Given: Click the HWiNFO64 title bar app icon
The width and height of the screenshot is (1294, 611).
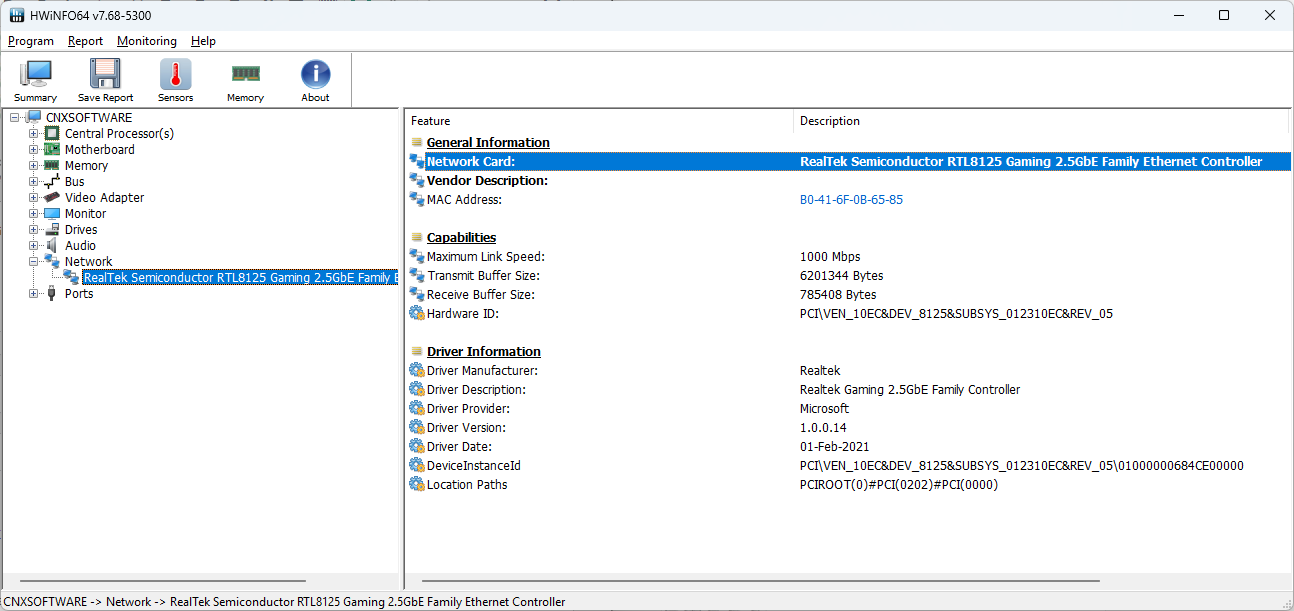Looking at the screenshot, I should [x=17, y=15].
